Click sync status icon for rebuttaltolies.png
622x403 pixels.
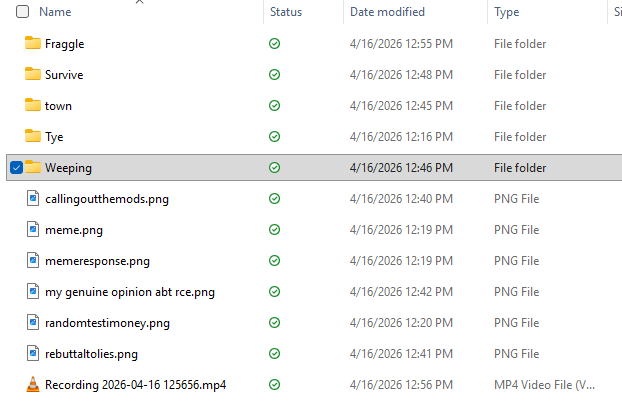pyautogui.click(x=275, y=353)
